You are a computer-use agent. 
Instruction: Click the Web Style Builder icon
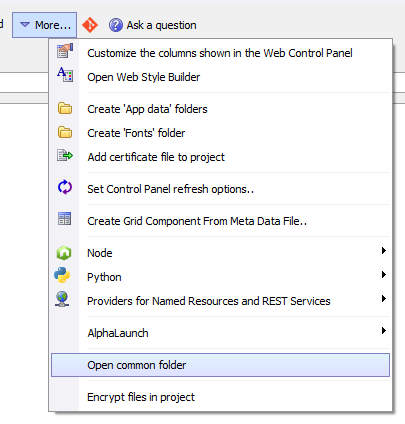65,75
